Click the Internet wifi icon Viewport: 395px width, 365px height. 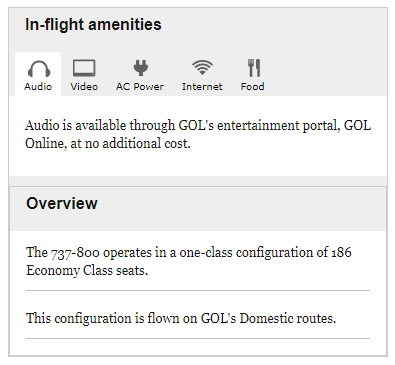pyautogui.click(x=202, y=67)
